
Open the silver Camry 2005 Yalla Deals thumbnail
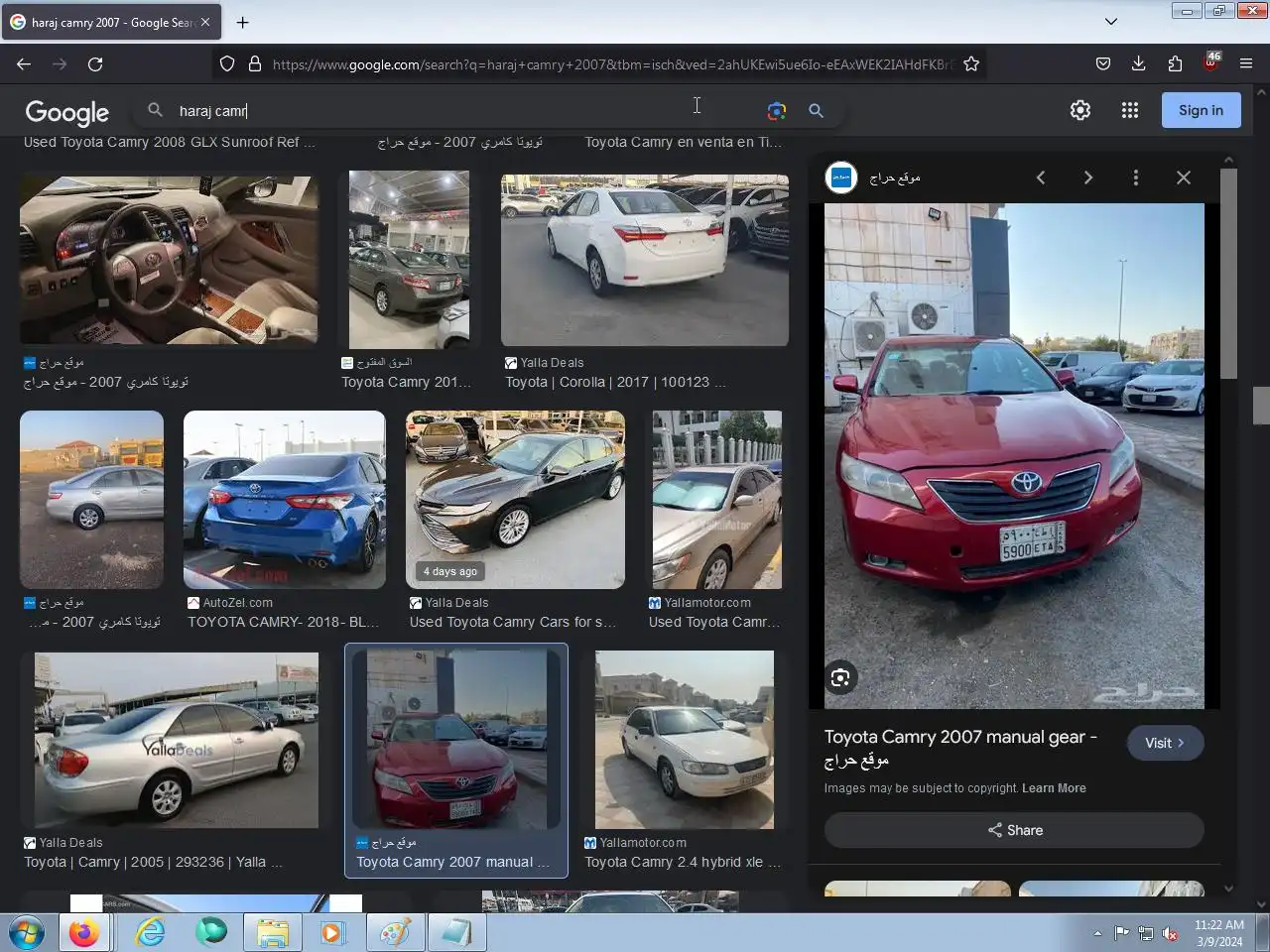177,740
